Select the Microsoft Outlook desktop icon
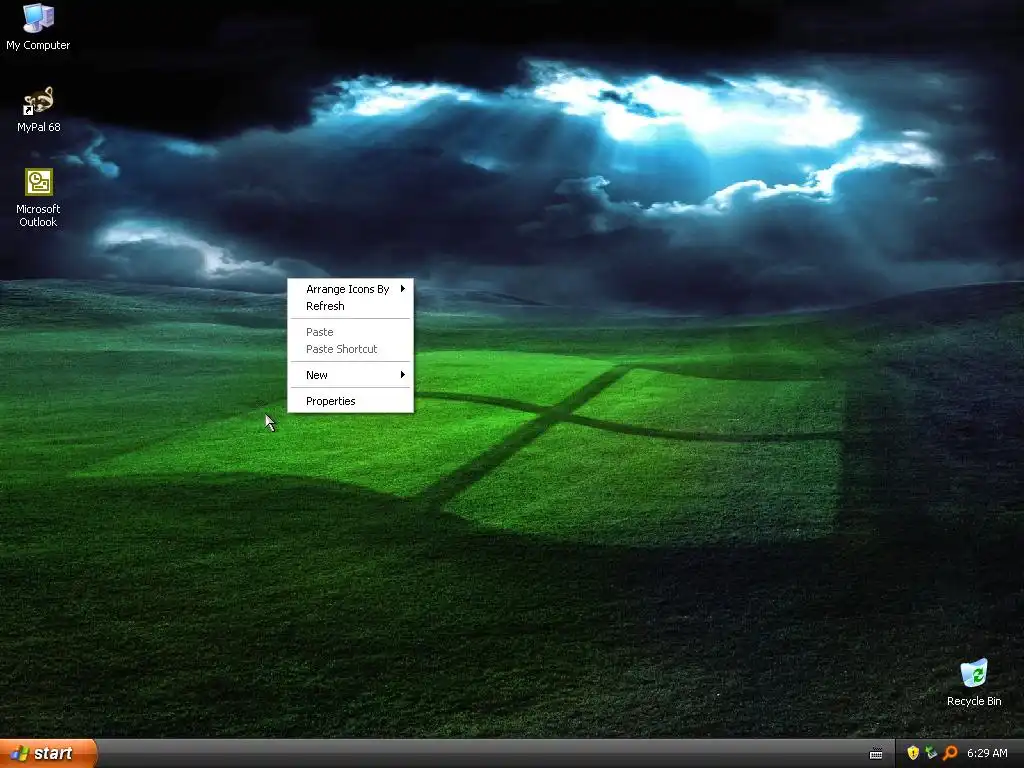 coord(39,198)
